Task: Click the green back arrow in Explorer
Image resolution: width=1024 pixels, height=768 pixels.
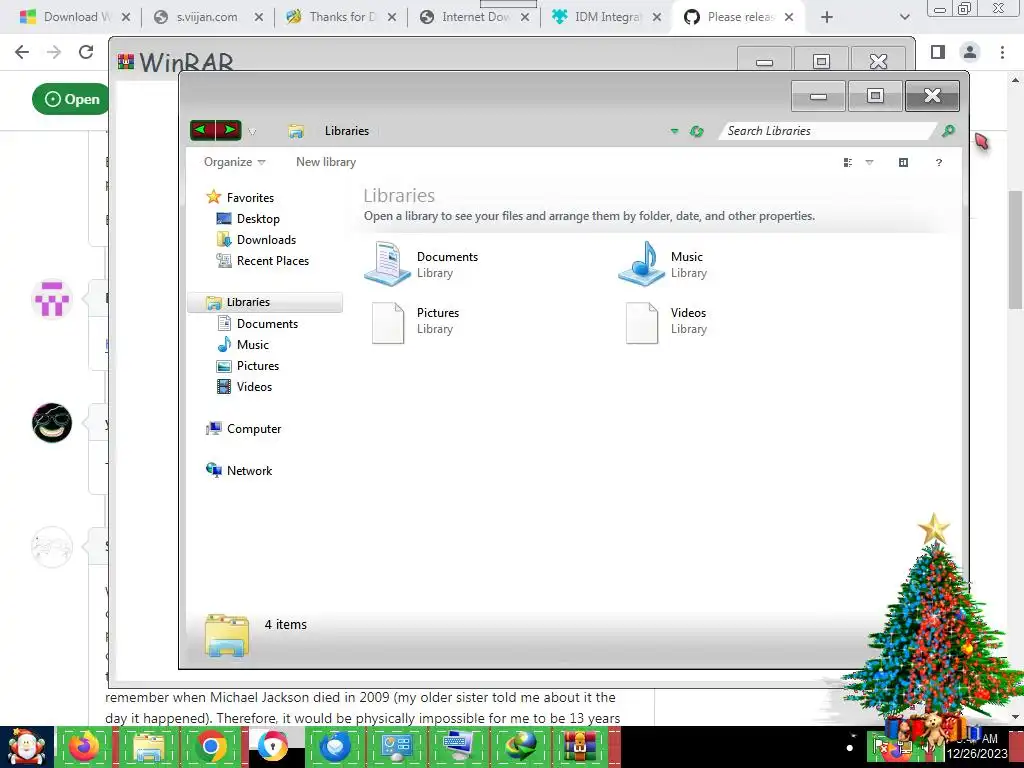Action: 202,130
